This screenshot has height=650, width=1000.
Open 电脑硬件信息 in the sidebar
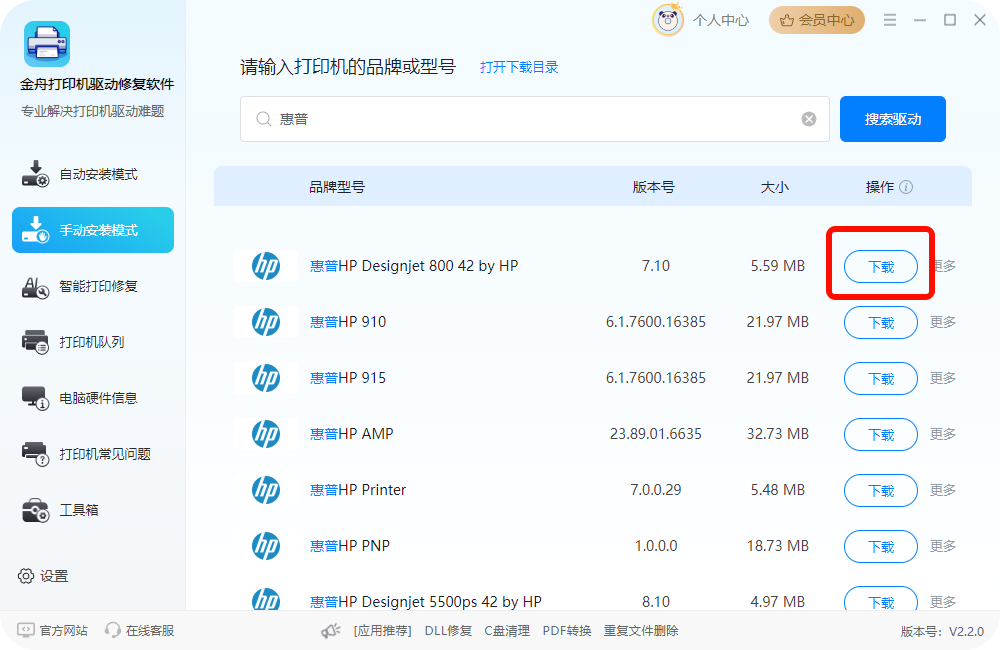[93, 398]
